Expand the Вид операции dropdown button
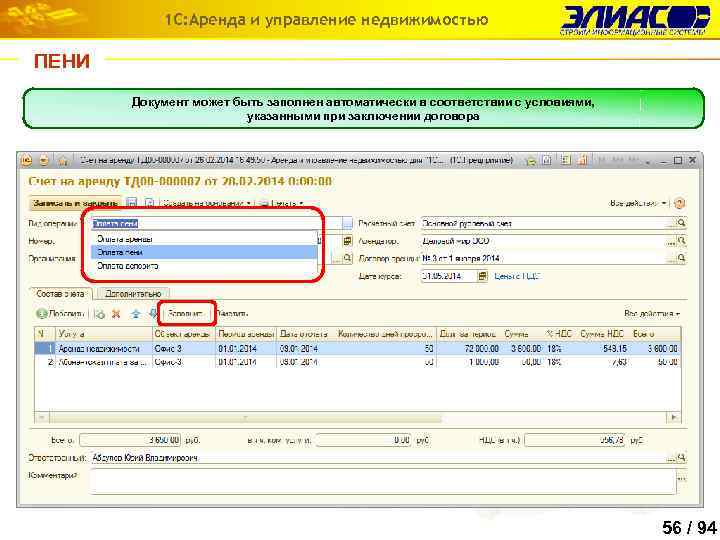The width and height of the screenshot is (720, 540). pyautogui.click(x=348, y=223)
